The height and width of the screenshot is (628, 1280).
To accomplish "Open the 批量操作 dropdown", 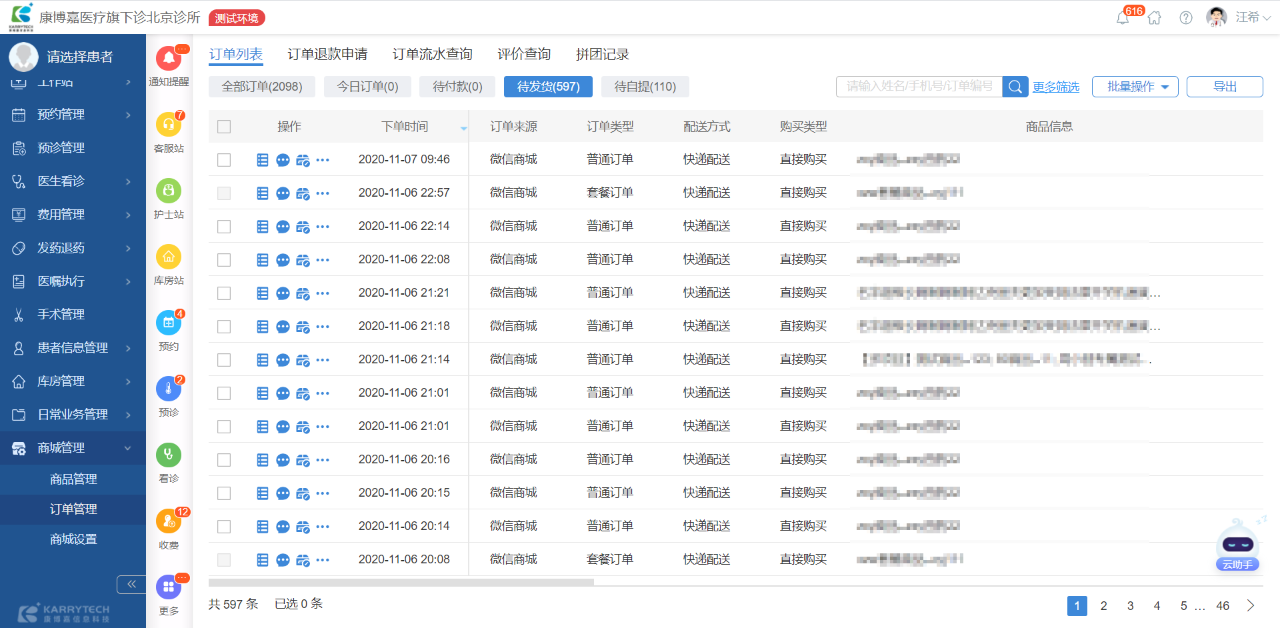I will coord(1135,87).
